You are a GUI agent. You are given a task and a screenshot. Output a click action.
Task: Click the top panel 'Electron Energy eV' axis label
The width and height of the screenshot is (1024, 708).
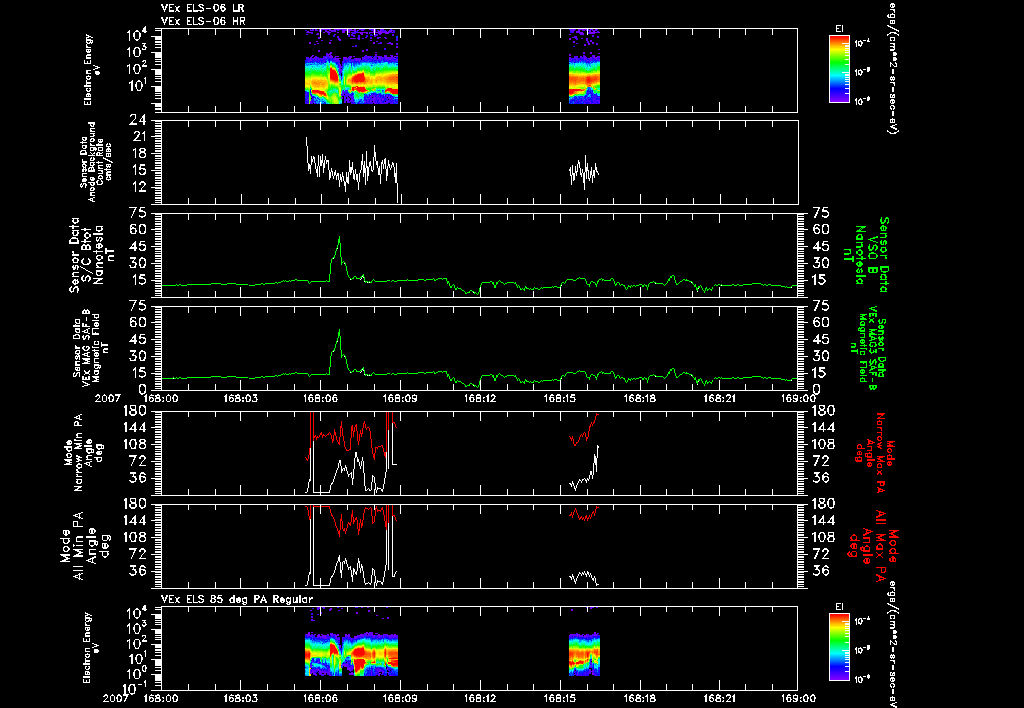(x=92, y=70)
